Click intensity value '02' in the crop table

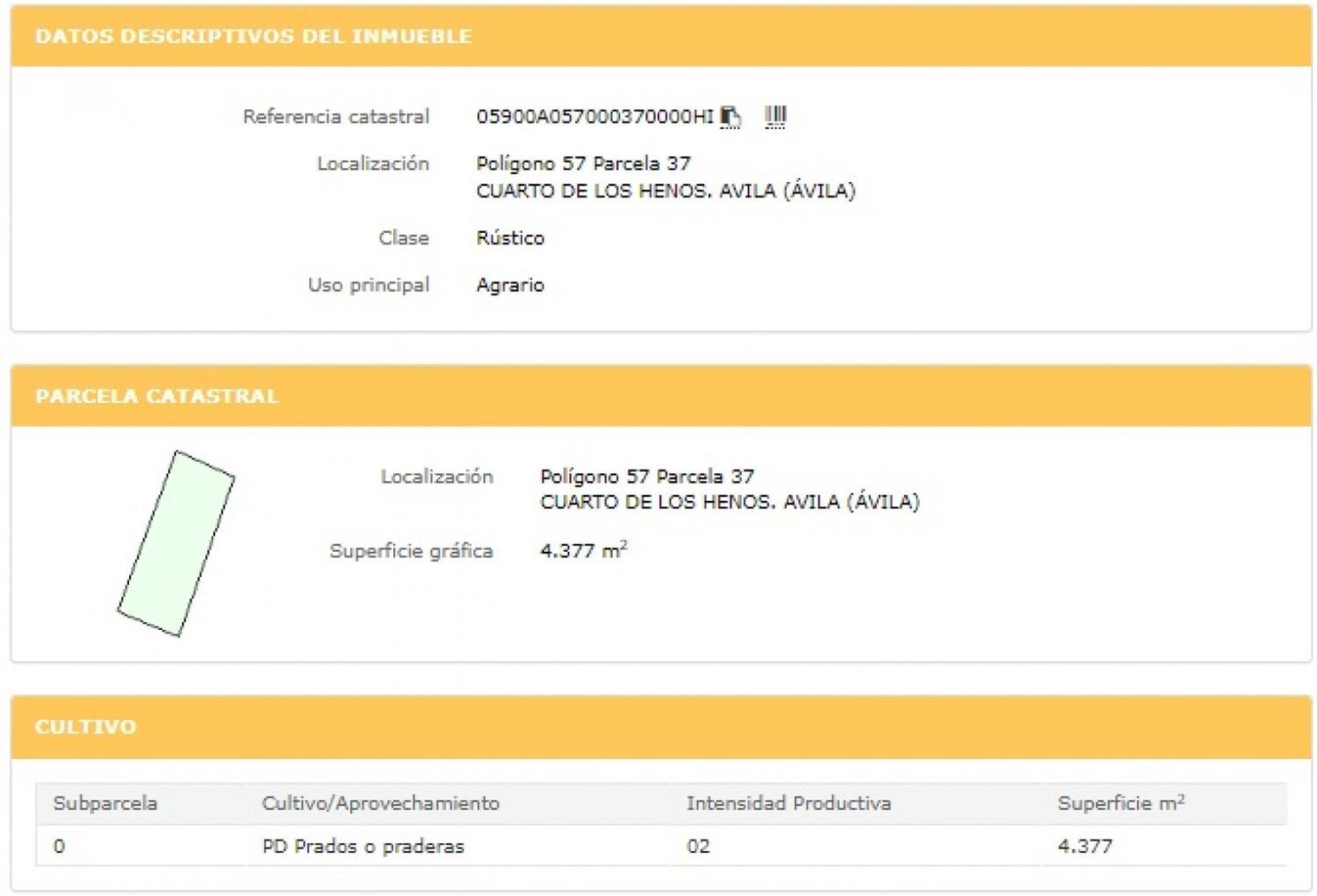click(698, 846)
